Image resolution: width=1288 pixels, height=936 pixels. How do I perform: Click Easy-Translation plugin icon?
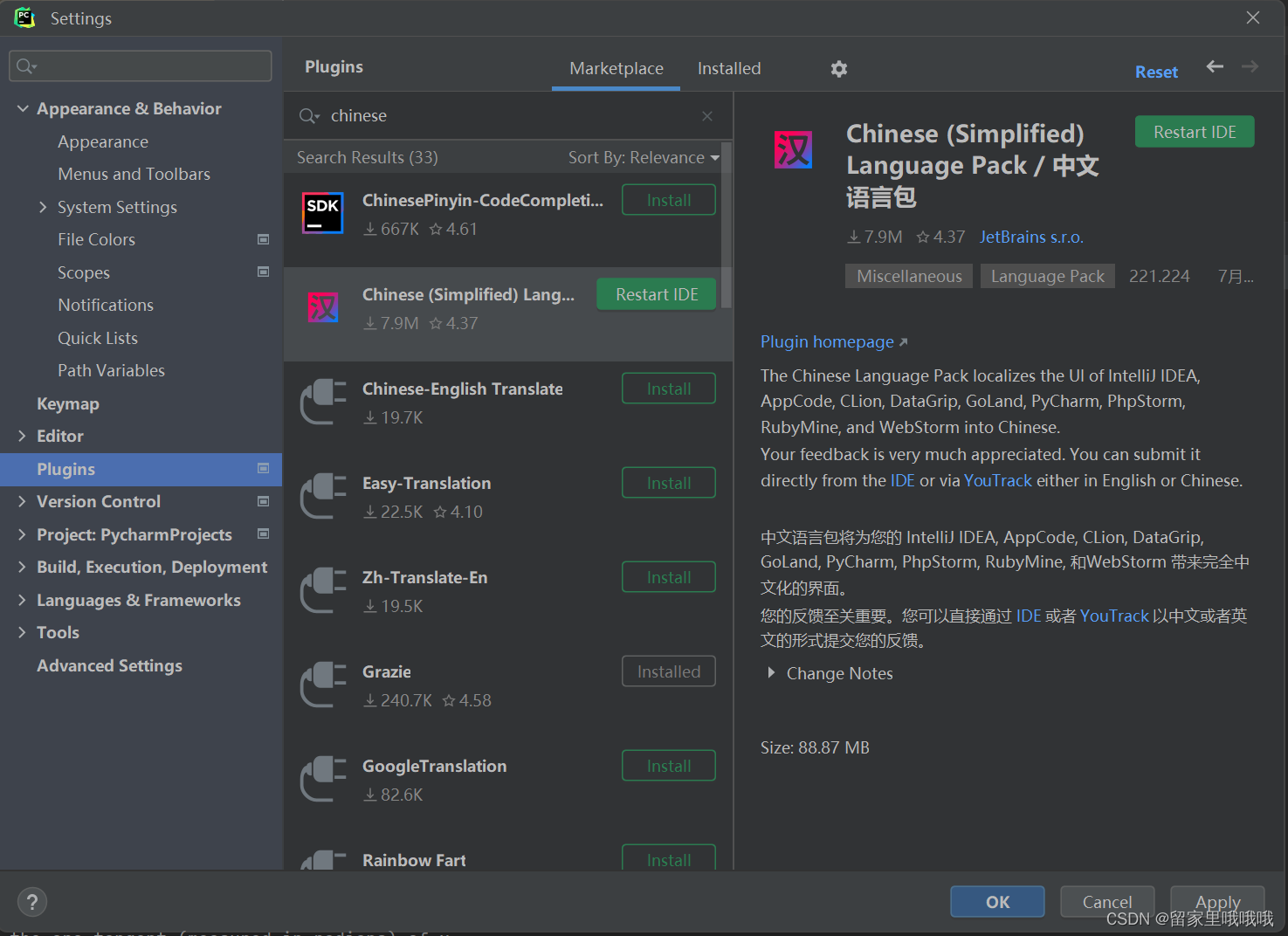pos(323,496)
